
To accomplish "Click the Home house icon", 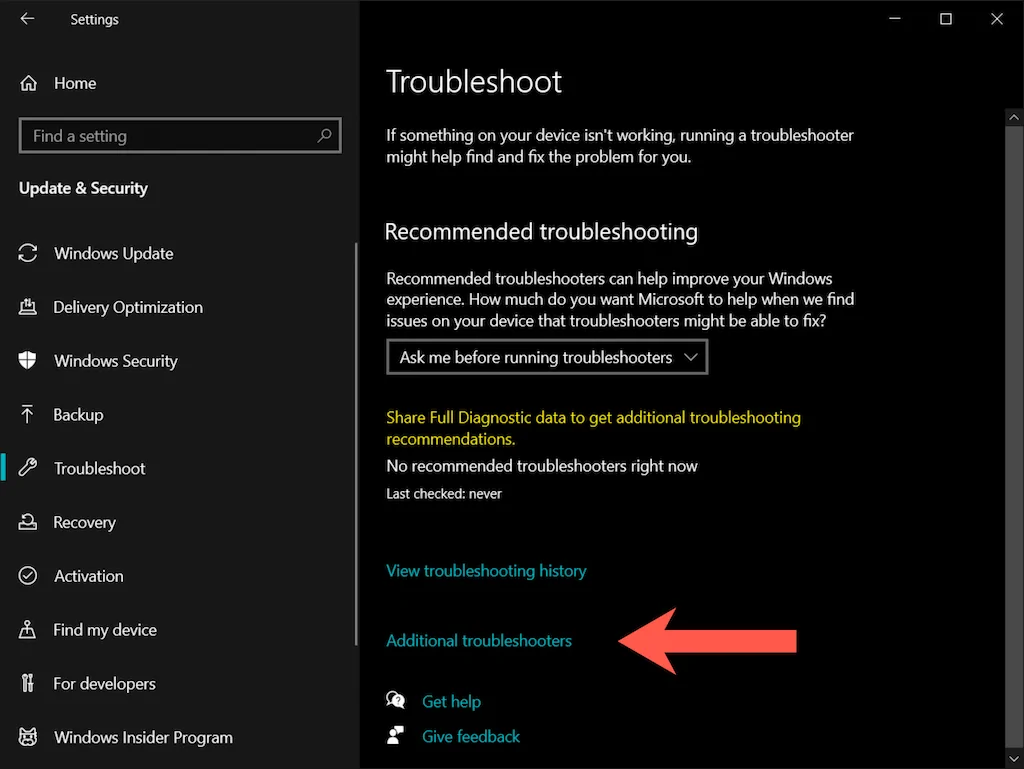I will coord(29,83).
